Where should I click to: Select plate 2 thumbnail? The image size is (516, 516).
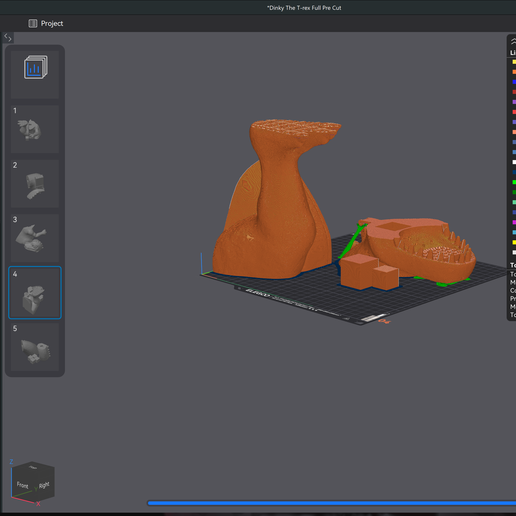[x=35, y=184]
